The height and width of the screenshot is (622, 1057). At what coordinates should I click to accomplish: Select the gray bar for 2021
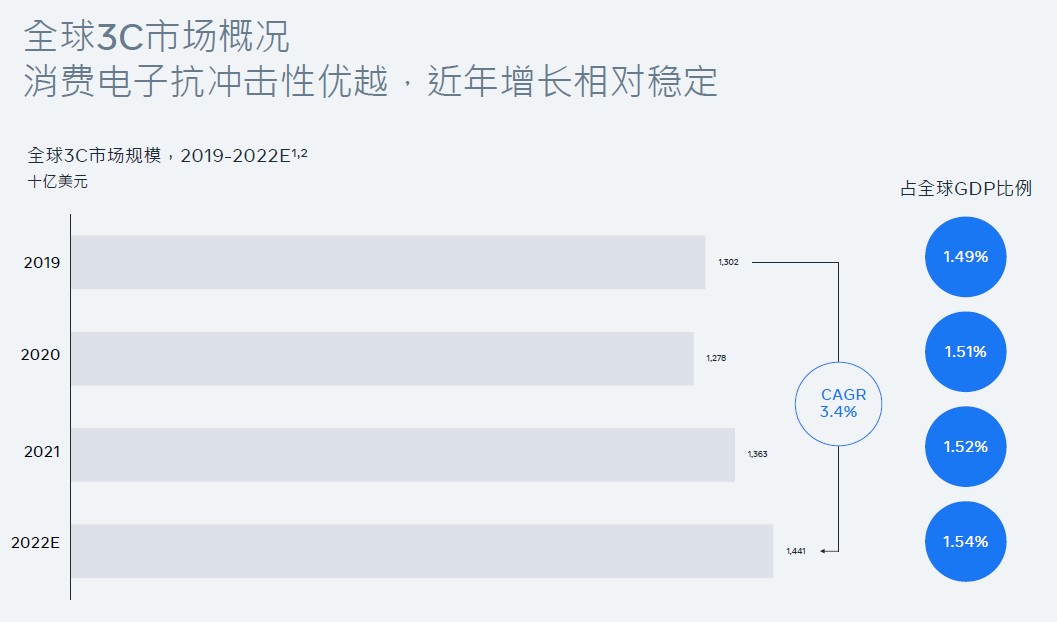[402, 455]
